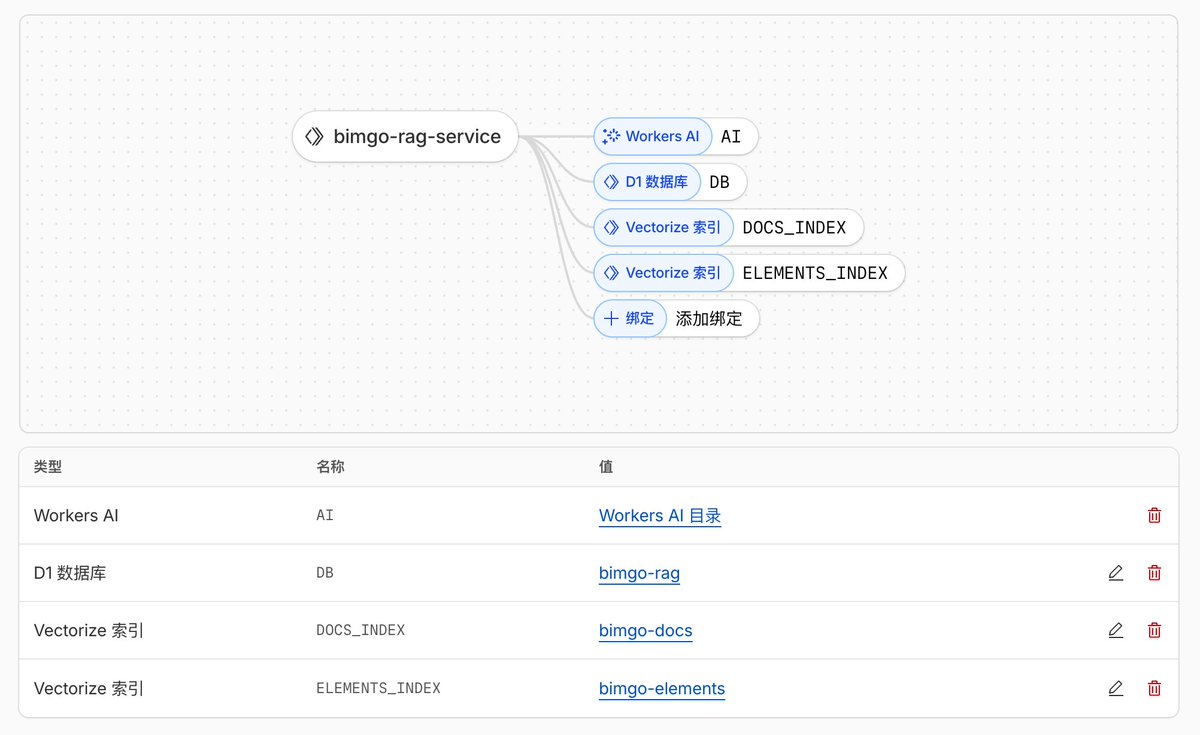
Task: Edit the ELEMENTS_INDEX binding with pencil icon
Action: (x=1116, y=688)
